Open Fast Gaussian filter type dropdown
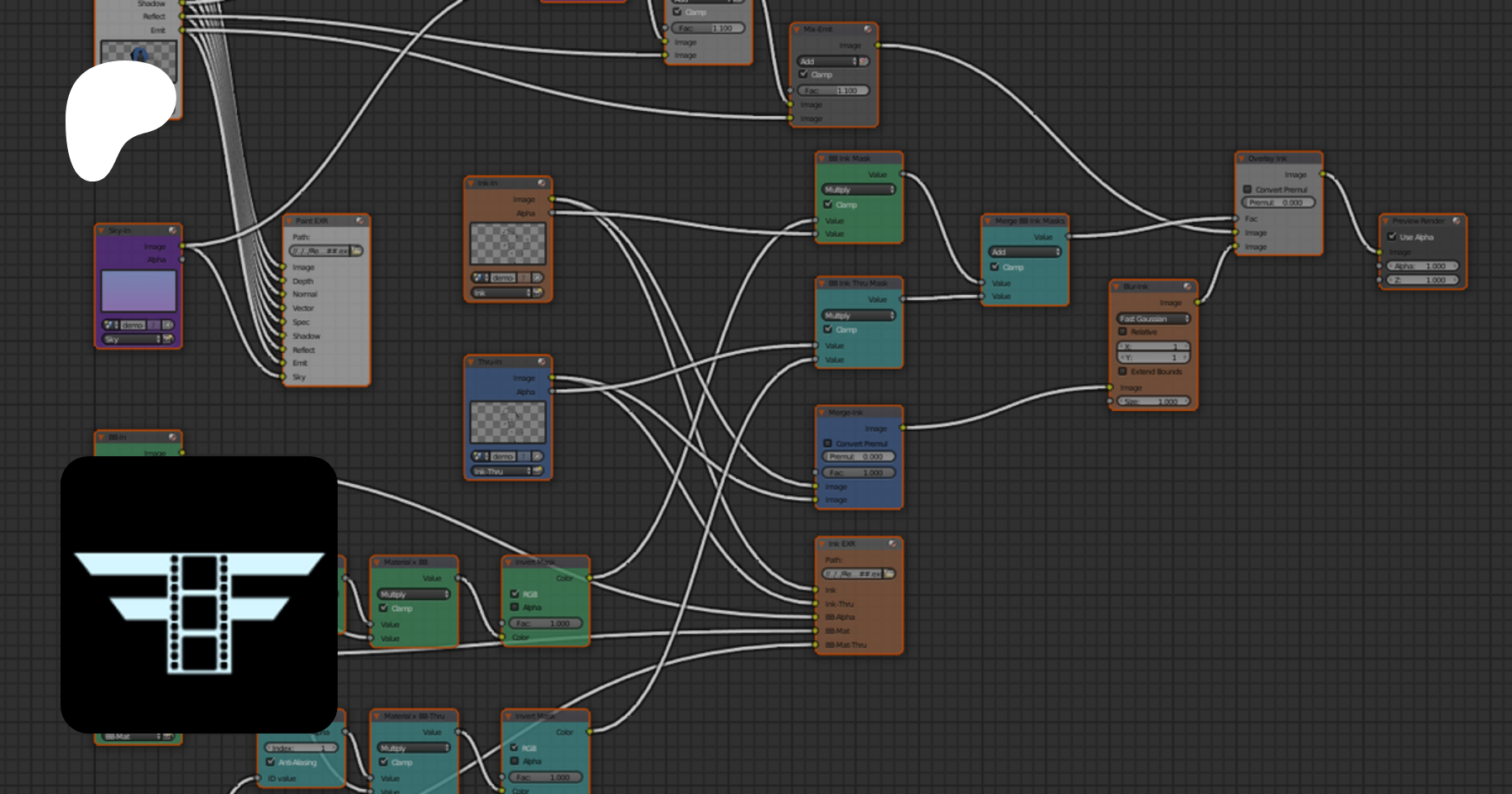 (1153, 318)
